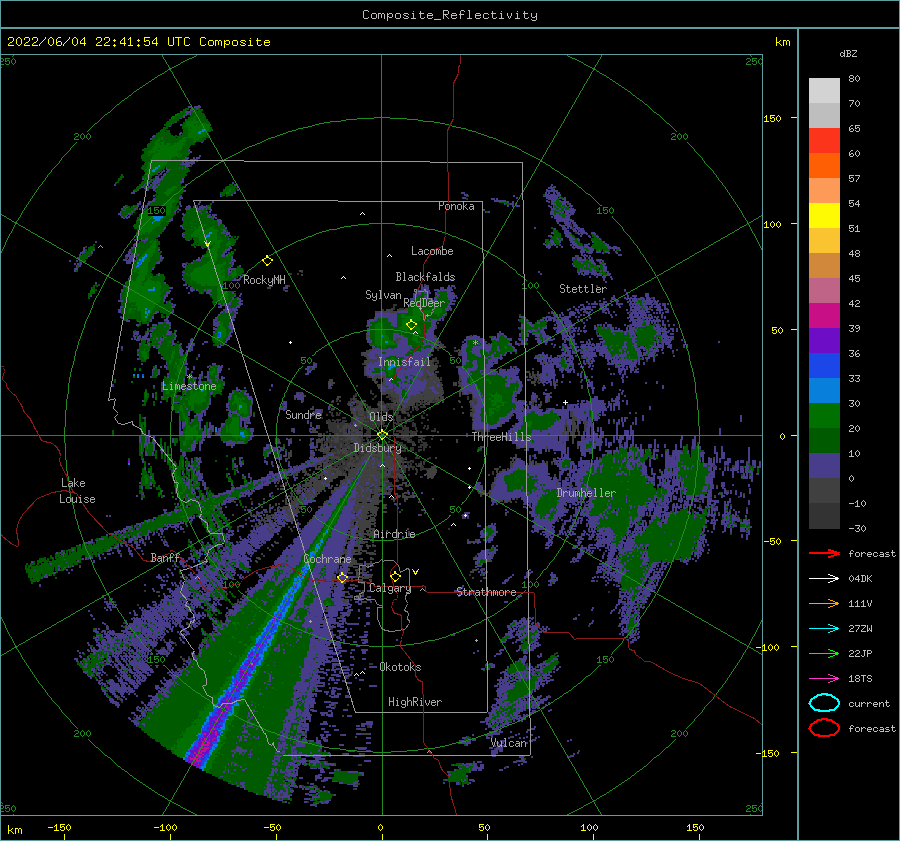Select the orange 111V arrow legend icon

(x=824, y=603)
